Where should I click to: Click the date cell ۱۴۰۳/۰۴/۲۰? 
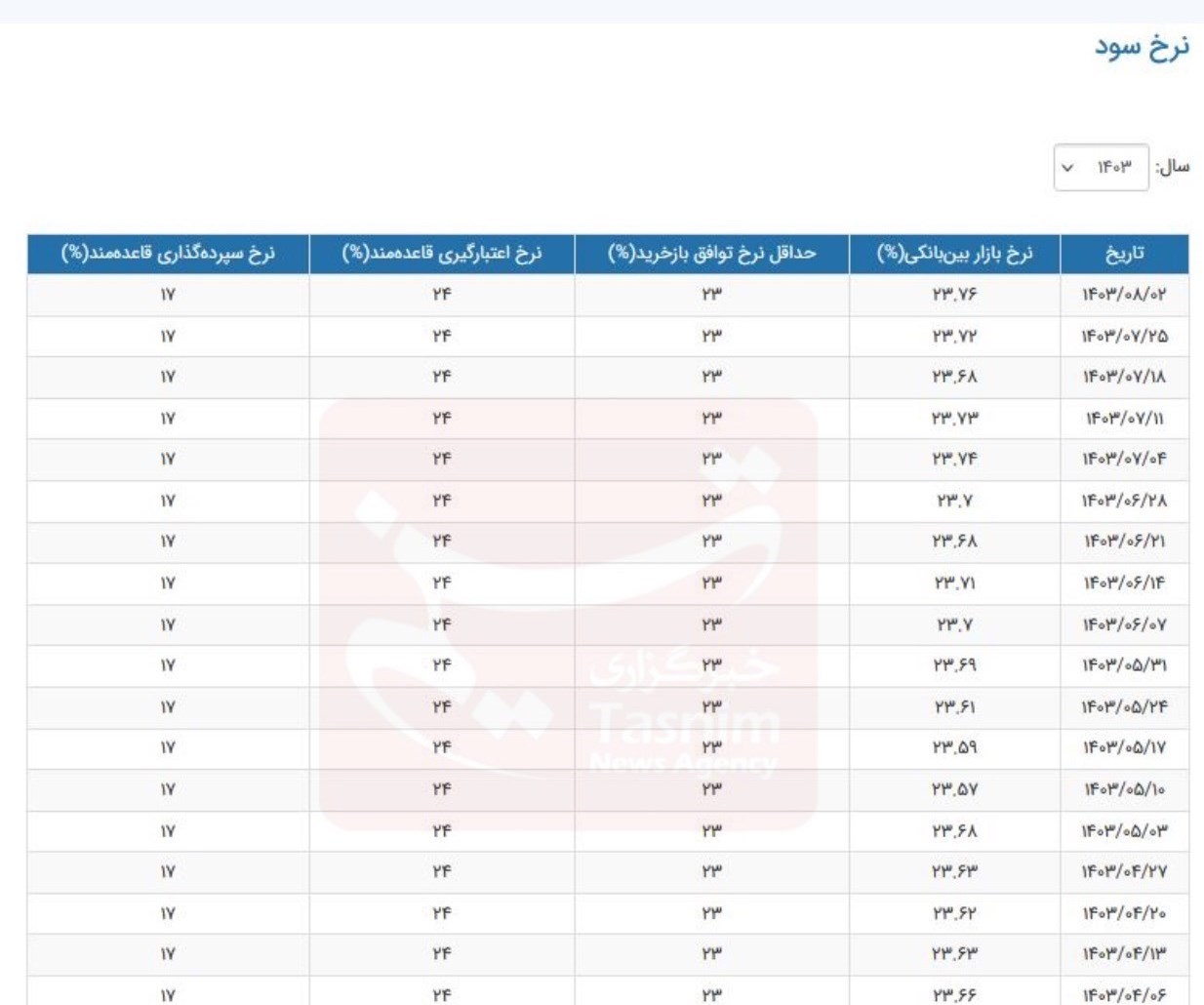[1124, 912]
